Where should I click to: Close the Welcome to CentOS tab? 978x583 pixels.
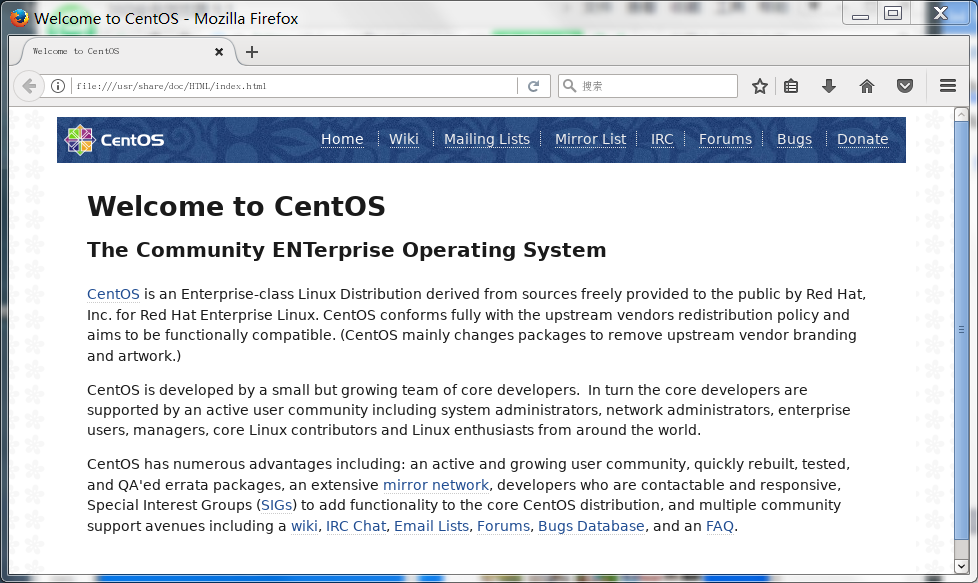click(x=219, y=52)
